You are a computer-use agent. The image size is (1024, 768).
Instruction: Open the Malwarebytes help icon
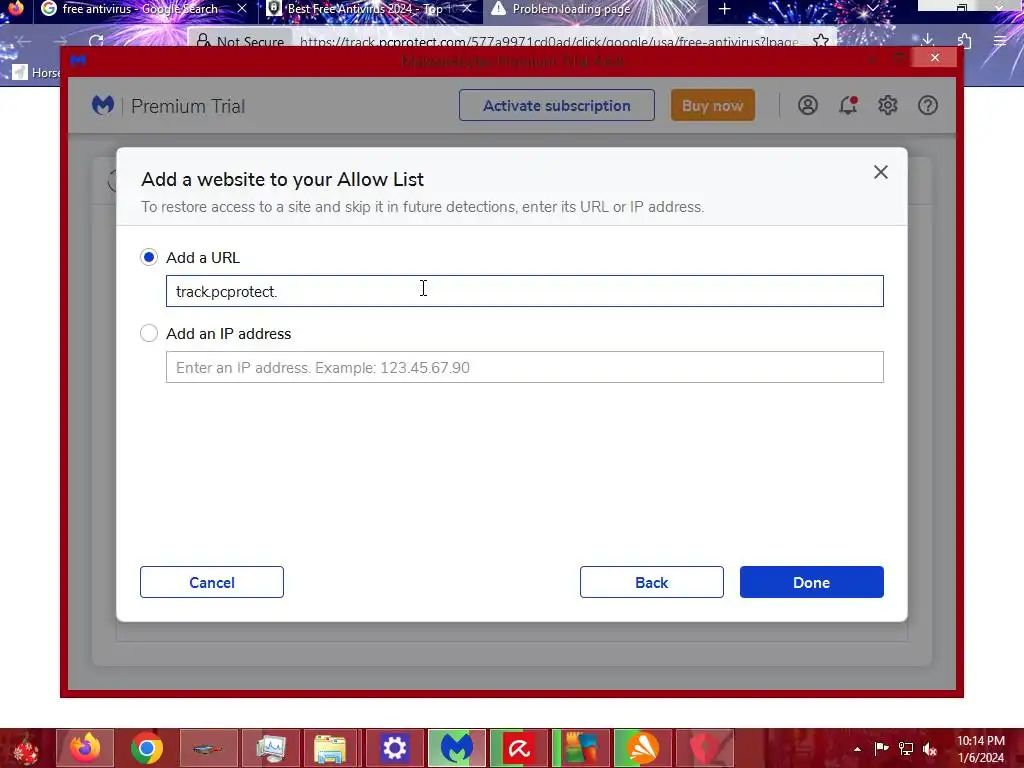[x=927, y=105]
